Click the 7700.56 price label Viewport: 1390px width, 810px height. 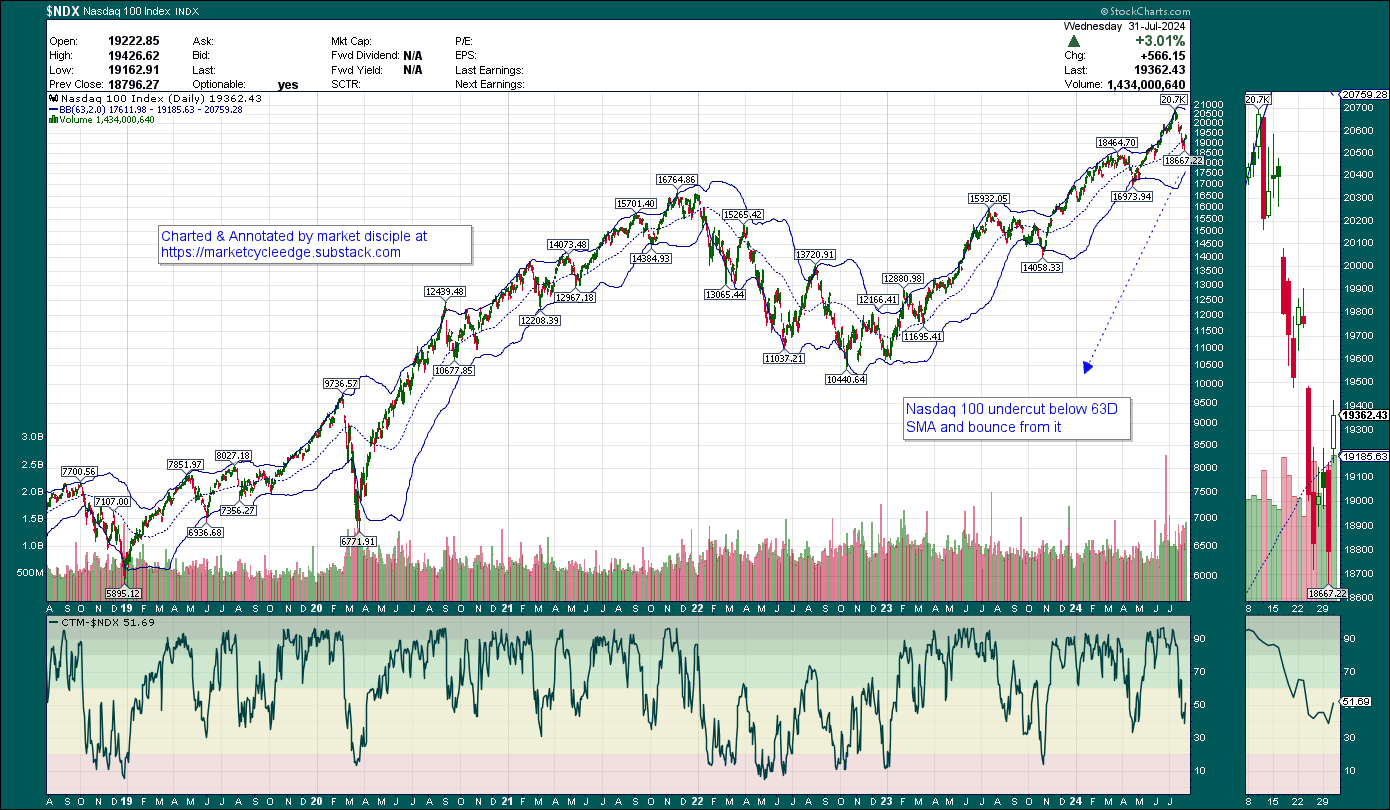click(x=79, y=471)
